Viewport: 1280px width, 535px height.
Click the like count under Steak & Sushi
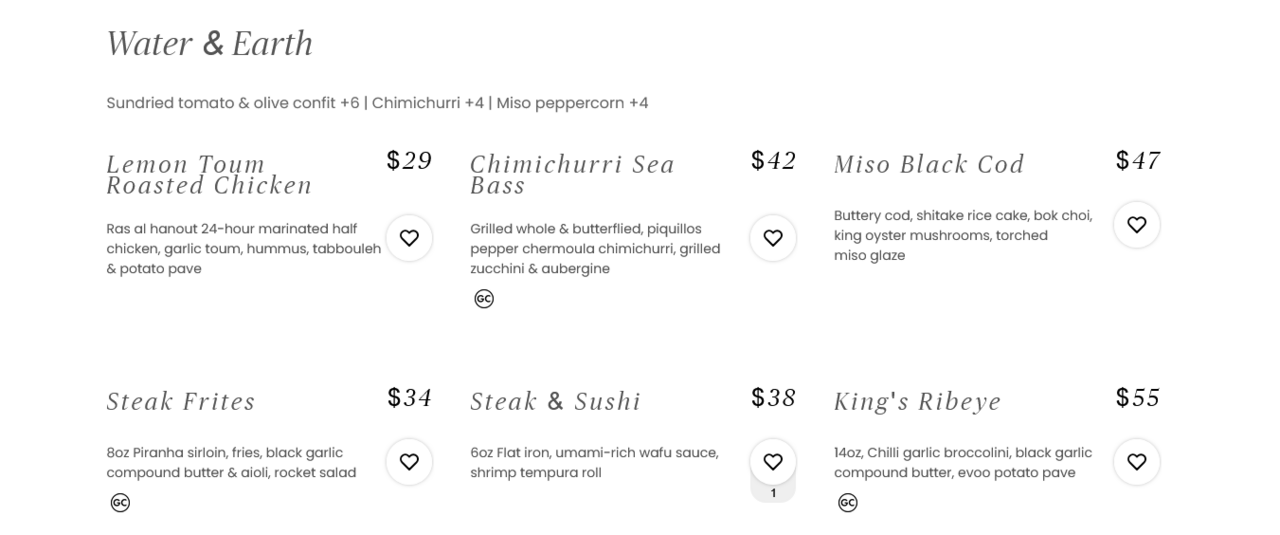point(773,493)
